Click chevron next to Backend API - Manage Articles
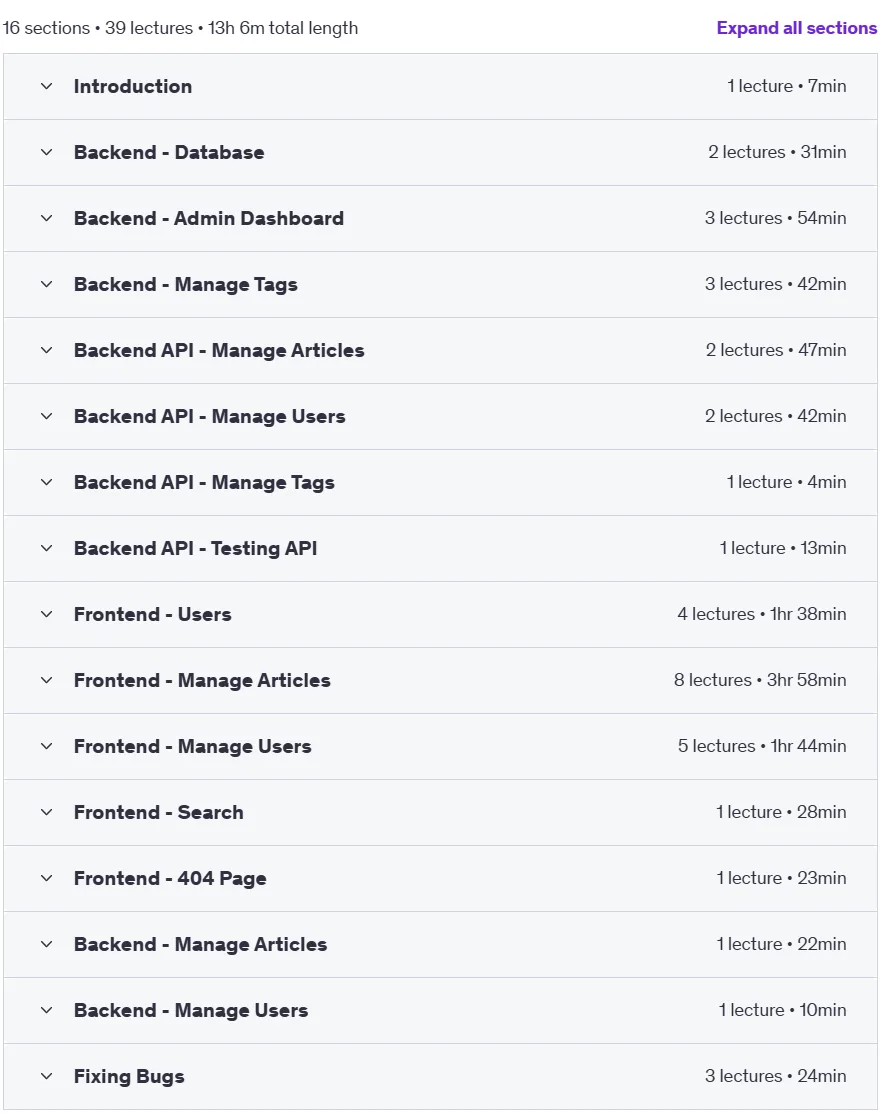This screenshot has height=1113, width=881. pyautogui.click(x=47, y=351)
